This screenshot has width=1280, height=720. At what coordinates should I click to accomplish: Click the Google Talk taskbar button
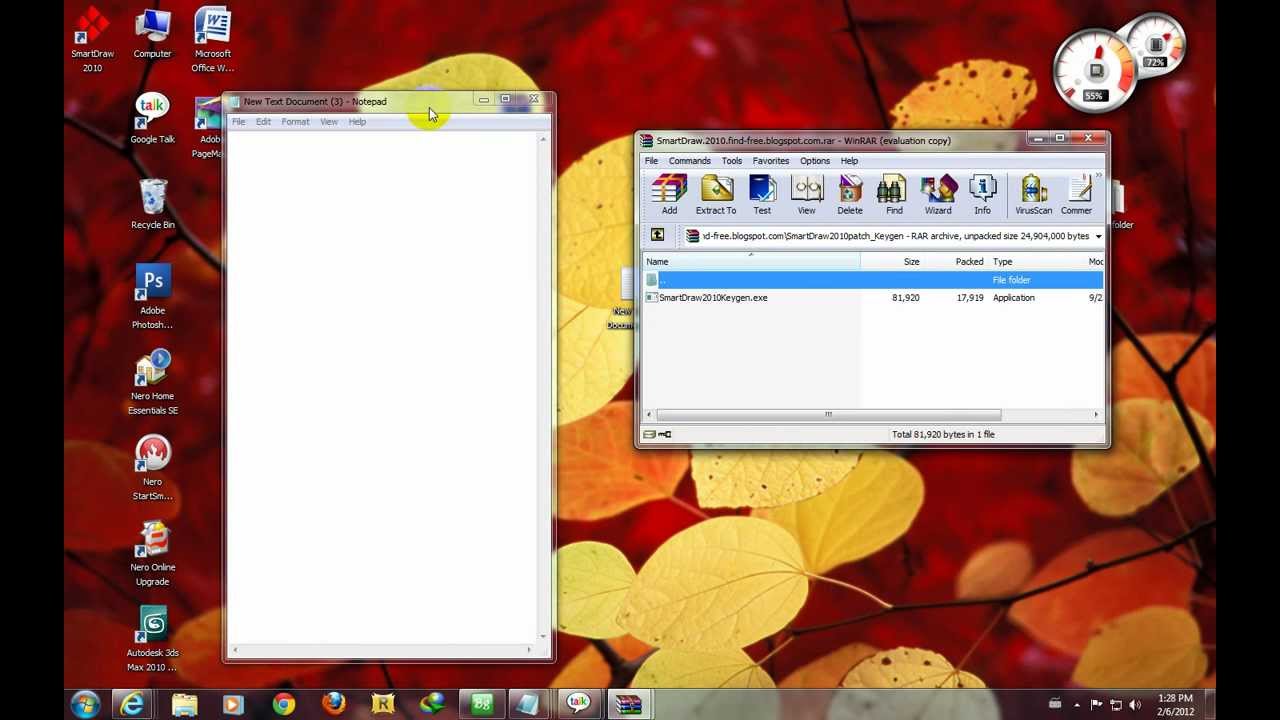pyautogui.click(x=578, y=705)
